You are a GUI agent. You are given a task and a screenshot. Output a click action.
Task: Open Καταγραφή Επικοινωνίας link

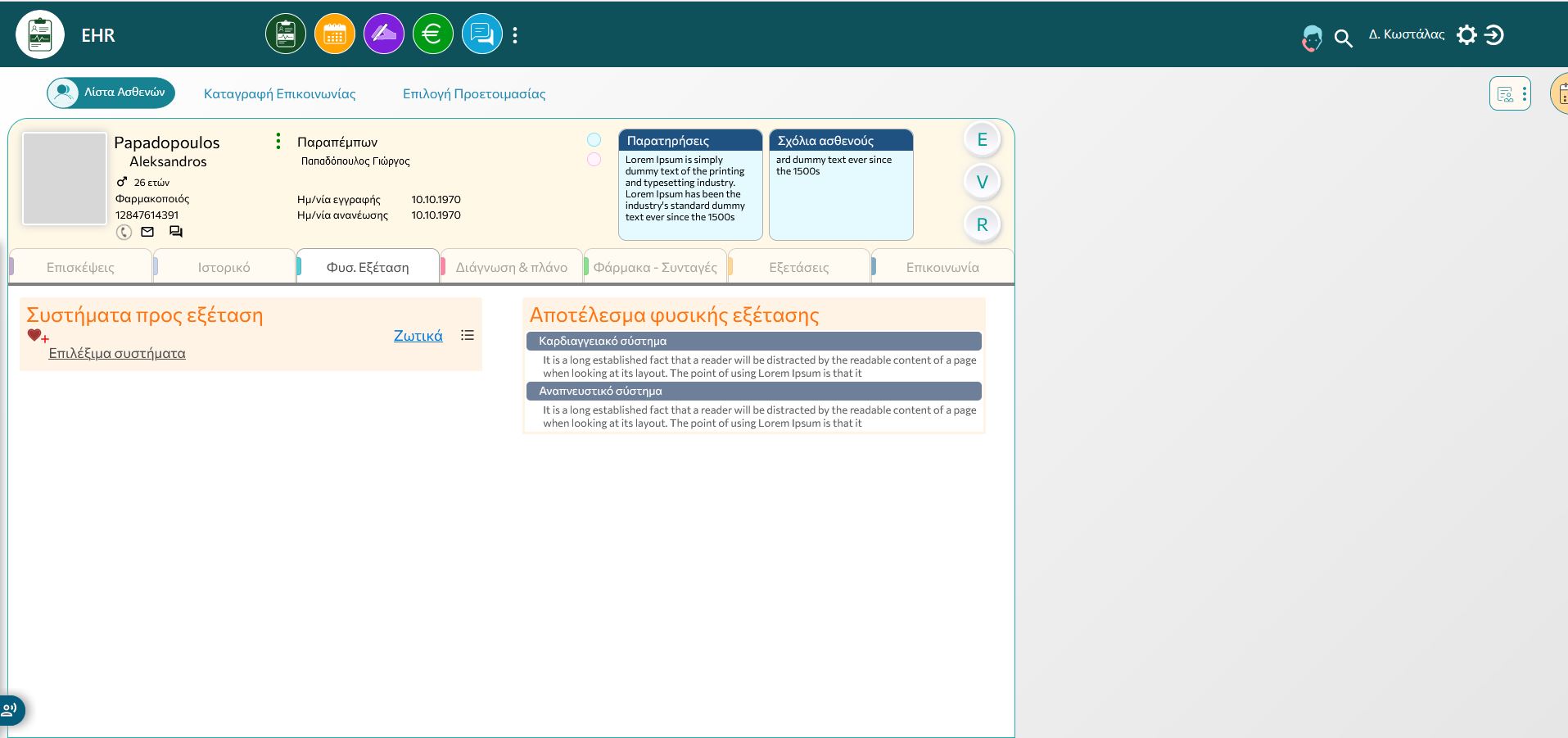280,93
